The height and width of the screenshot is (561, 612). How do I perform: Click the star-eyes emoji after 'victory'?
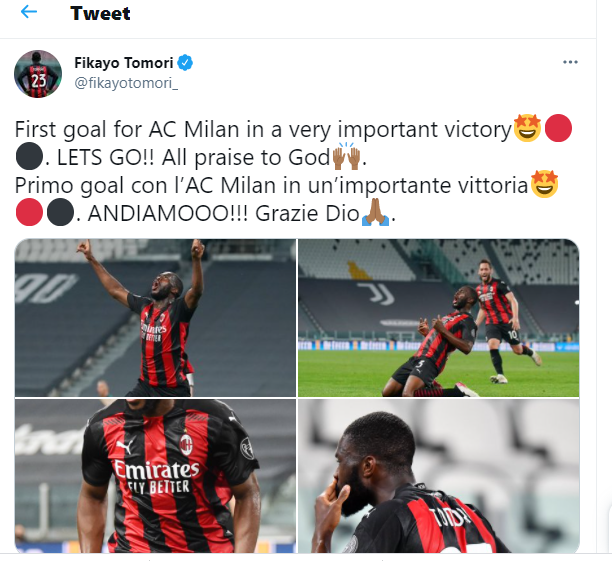click(527, 128)
